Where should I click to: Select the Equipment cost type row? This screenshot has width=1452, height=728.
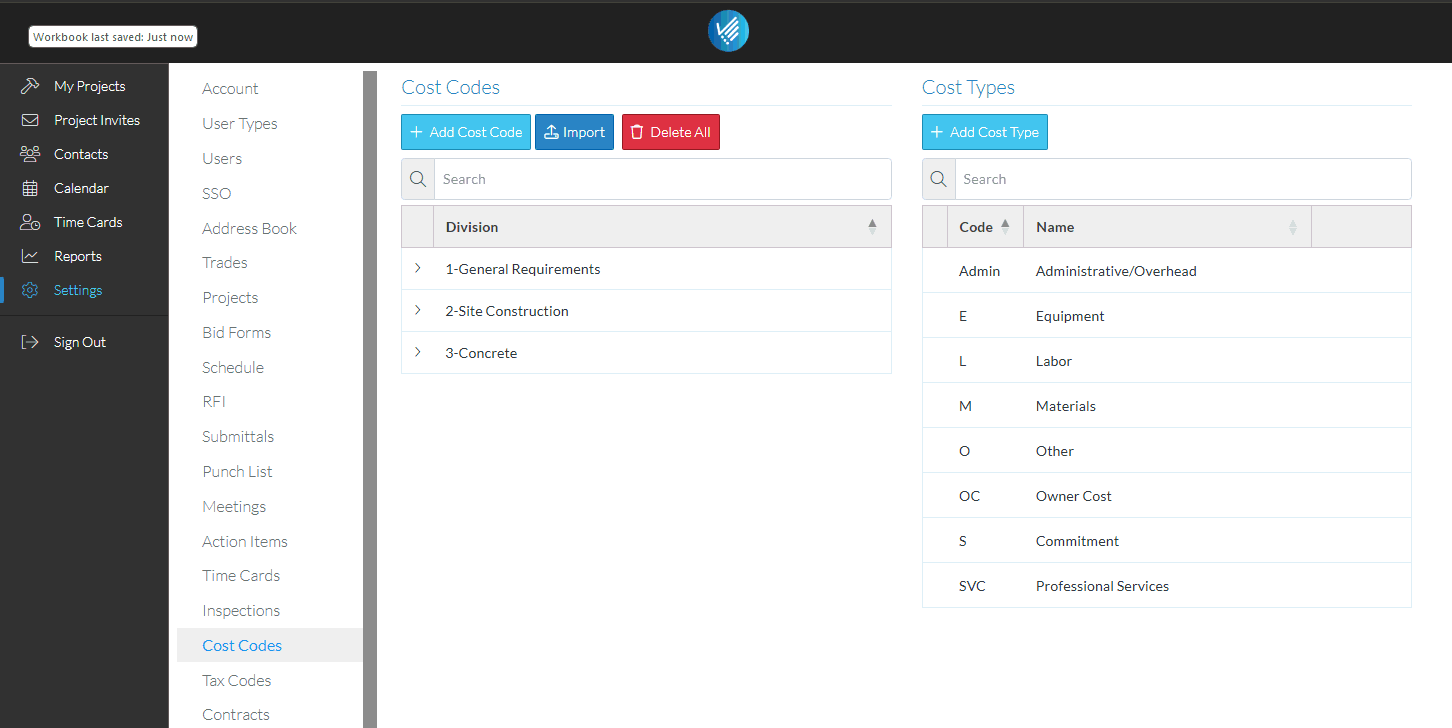coord(1166,316)
